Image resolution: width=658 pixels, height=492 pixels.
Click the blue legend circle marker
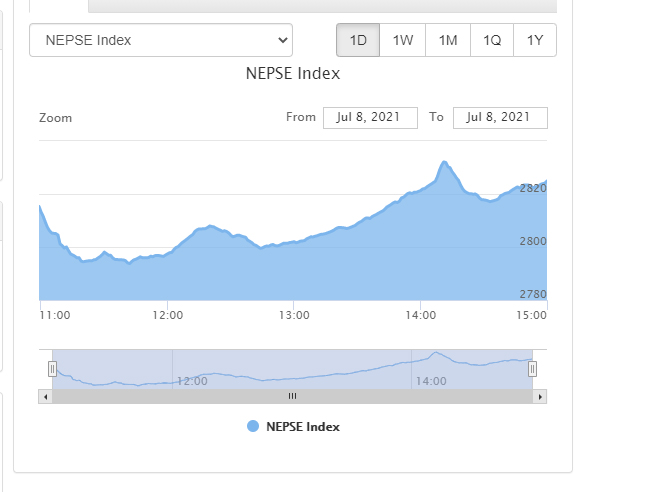point(253,427)
